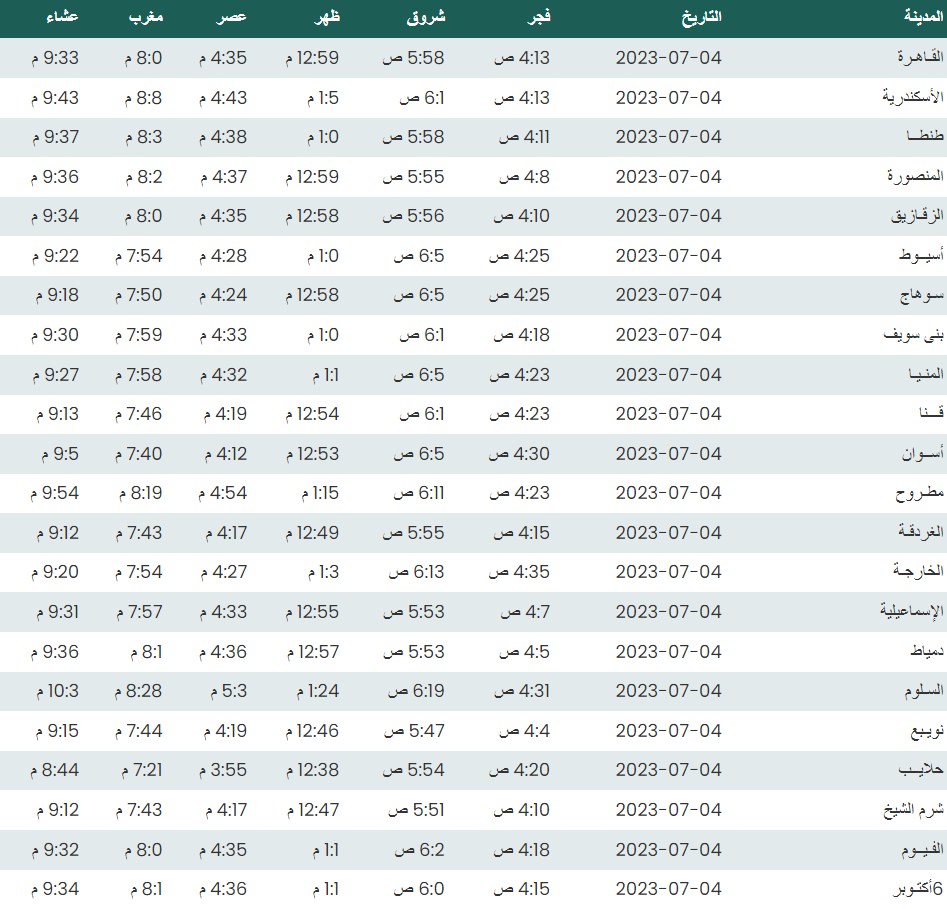The height and width of the screenshot is (909, 947).
Task: Select the 7:40 م مغرب time for أسوان
Action: pyautogui.click(x=138, y=454)
